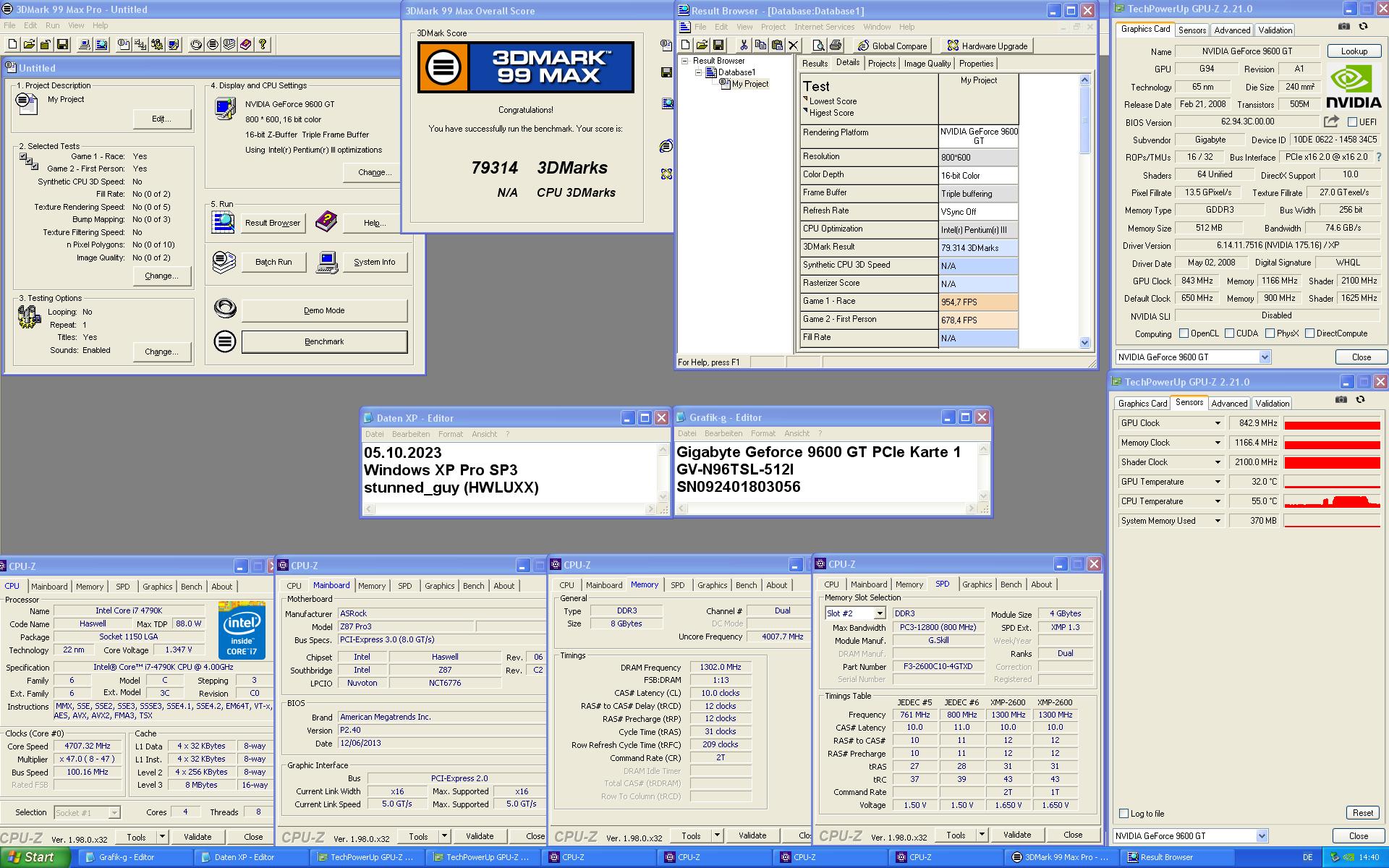The height and width of the screenshot is (868, 1389).
Task: Click Delete X icon in Result Browser toolbar
Action: pyautogui.click(x=793, y=46)
